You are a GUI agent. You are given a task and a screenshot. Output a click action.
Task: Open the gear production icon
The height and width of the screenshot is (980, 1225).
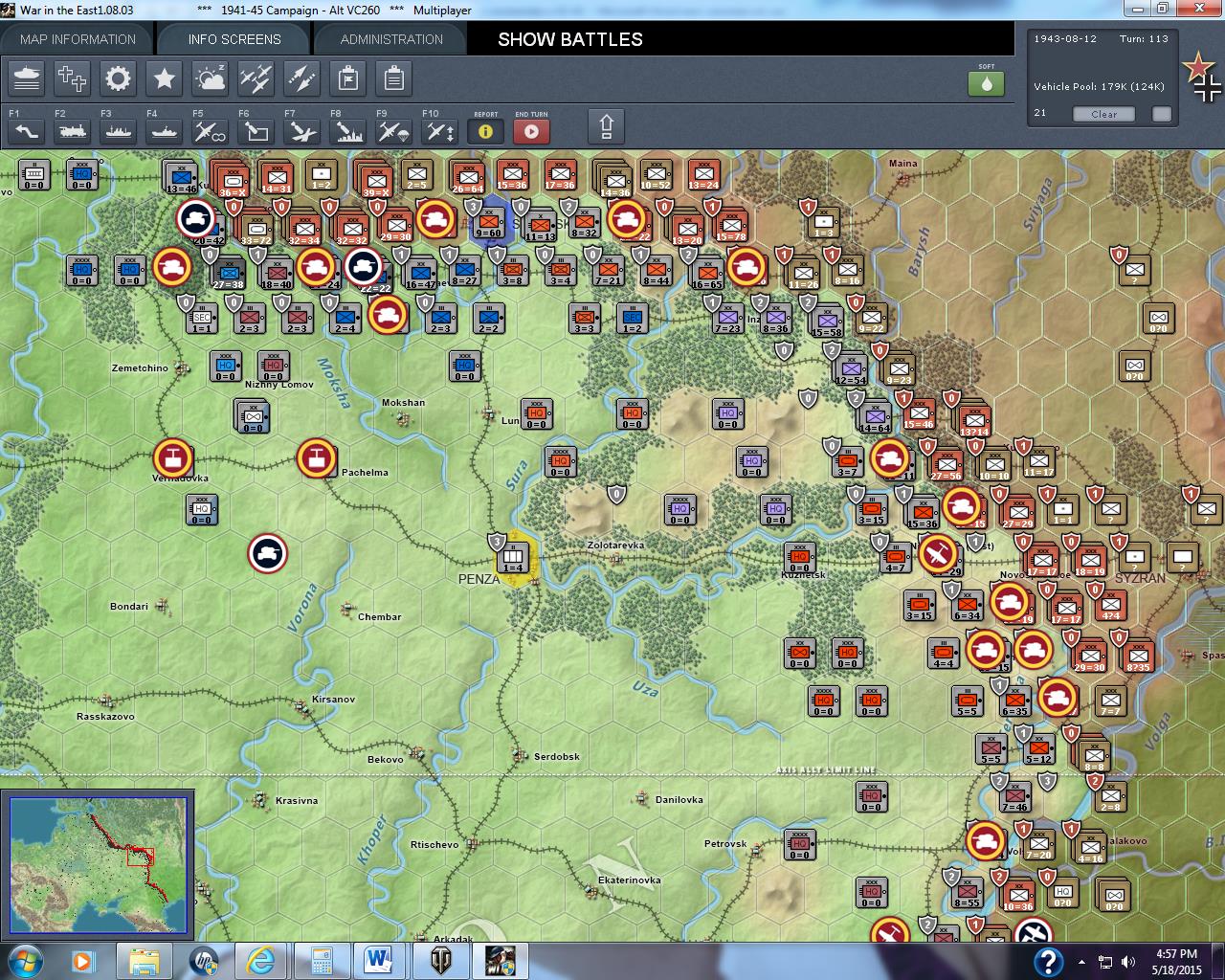pos(118,78)
